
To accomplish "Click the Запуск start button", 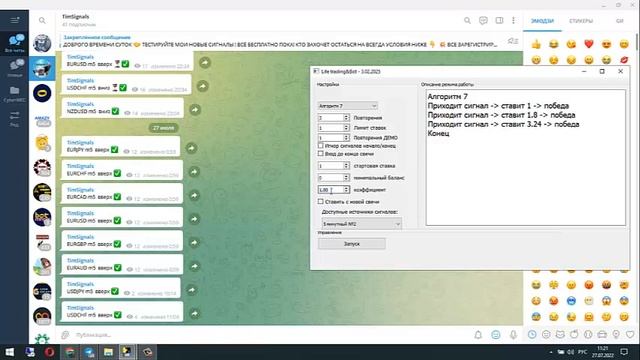I will pyautogui.click(x=351, y=244).
